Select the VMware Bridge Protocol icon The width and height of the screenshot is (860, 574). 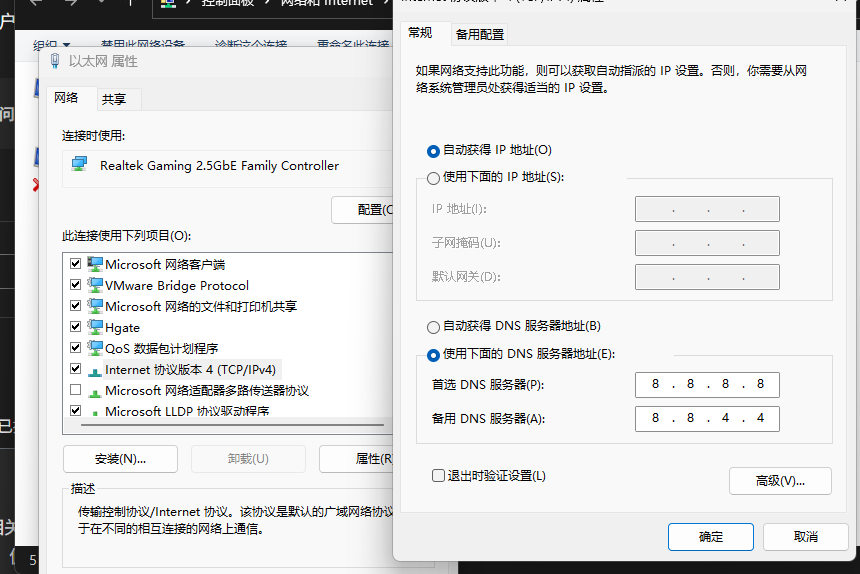click(x=95, y=285)
